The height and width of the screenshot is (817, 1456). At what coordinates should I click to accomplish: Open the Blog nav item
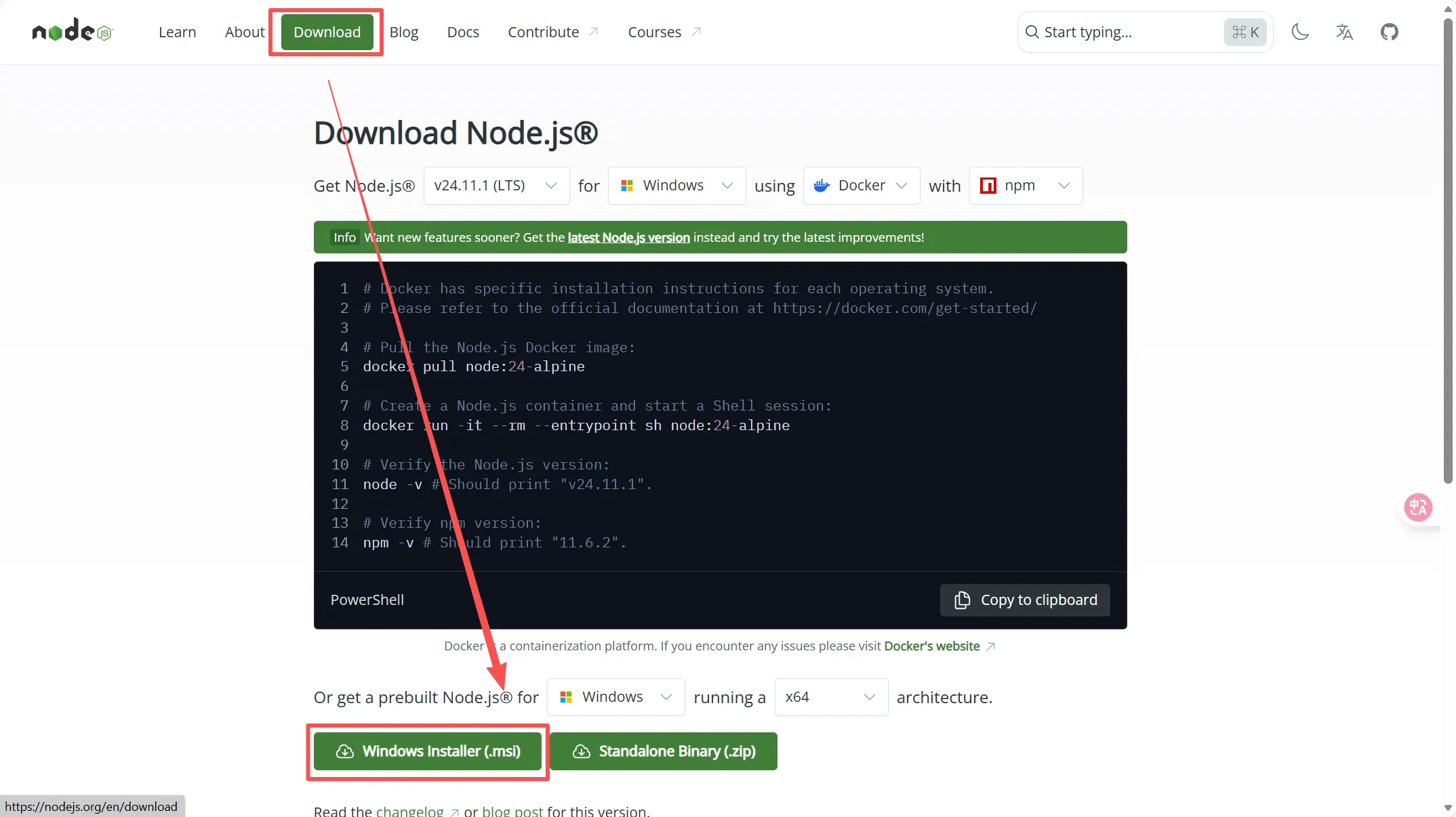(x=404, y=32)
